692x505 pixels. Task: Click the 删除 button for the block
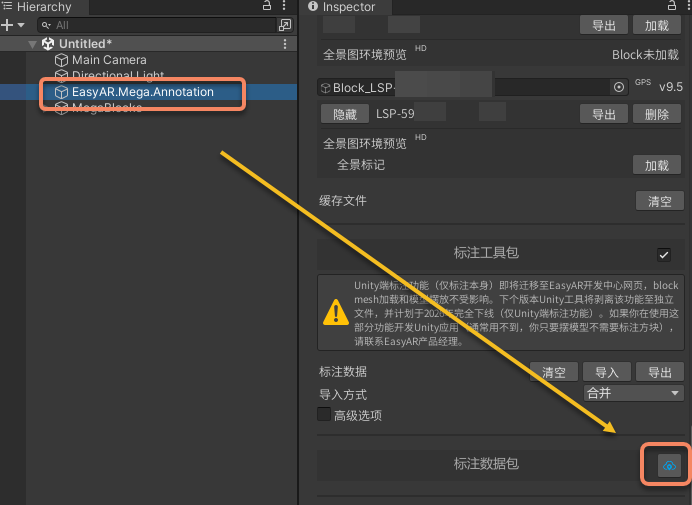pos(656,114)
